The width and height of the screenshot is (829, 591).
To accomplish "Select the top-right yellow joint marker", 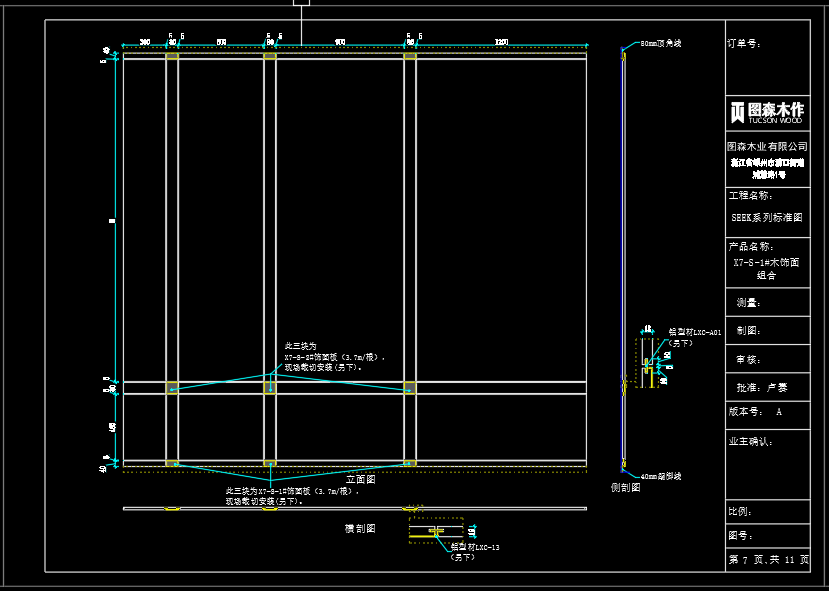I will click(410, 56).
